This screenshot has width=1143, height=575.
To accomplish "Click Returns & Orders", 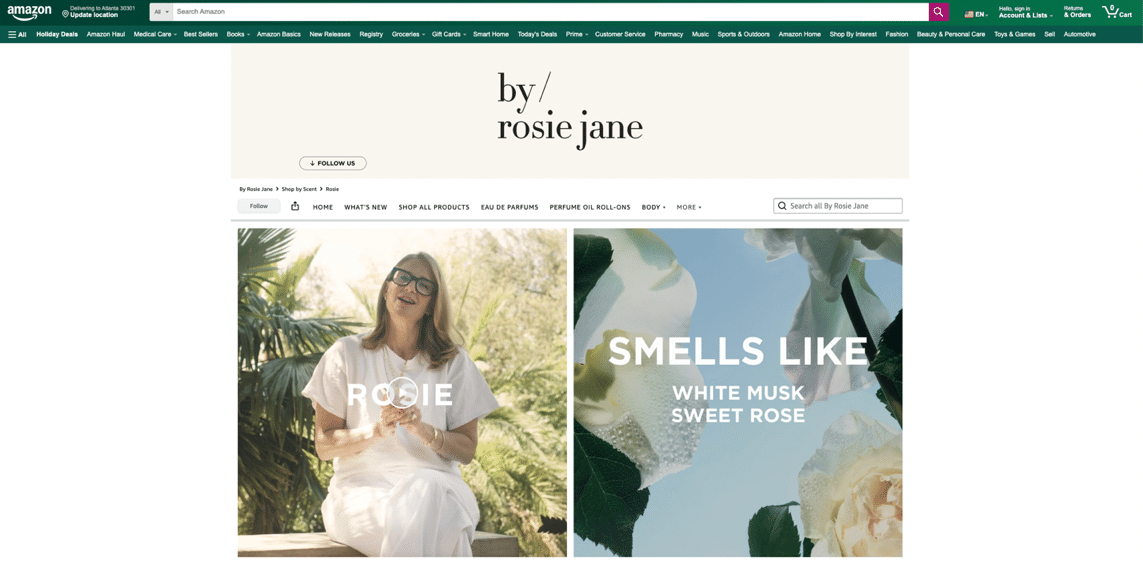I will pos(1077,12).
